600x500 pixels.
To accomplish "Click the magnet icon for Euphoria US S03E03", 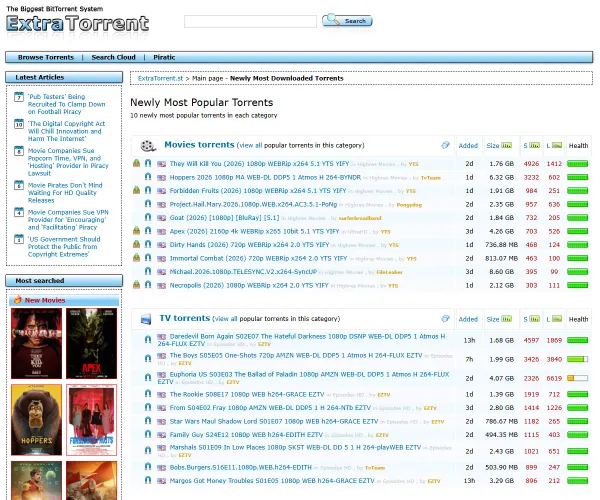I will pos(148,378).
